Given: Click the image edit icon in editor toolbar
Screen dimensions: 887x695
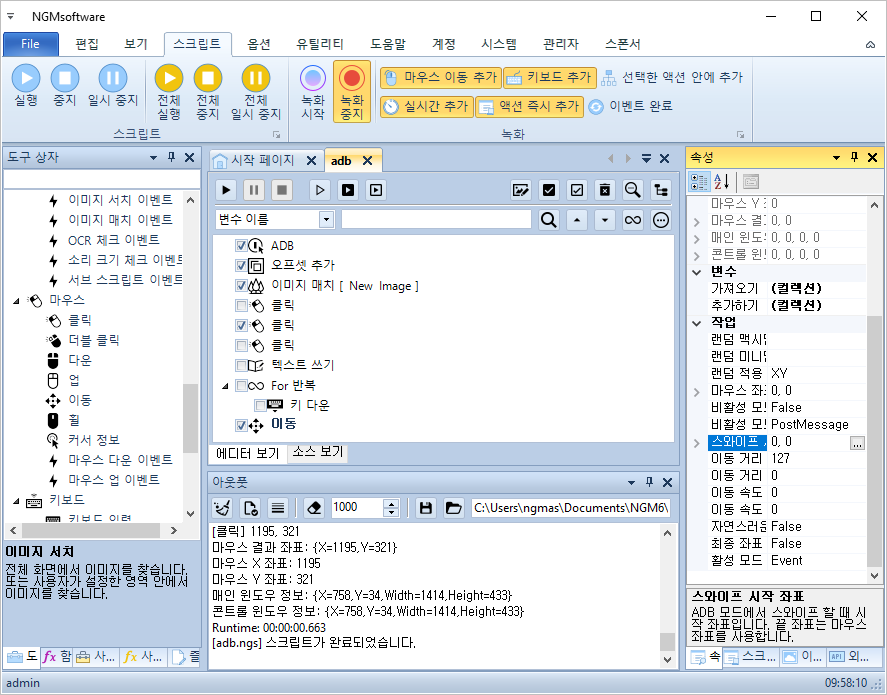Looking at the screenshot, I should (x=520, y=190).
